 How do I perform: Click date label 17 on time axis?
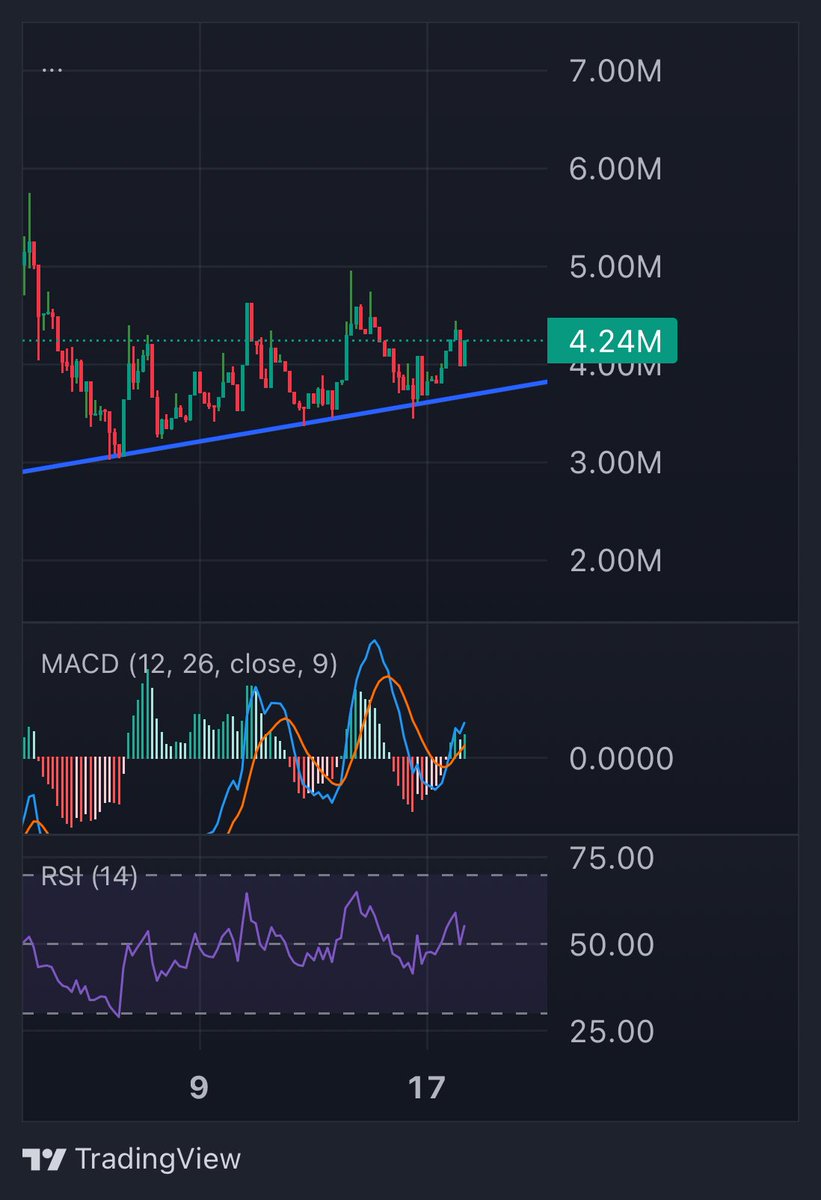[x=427, y=1087]
